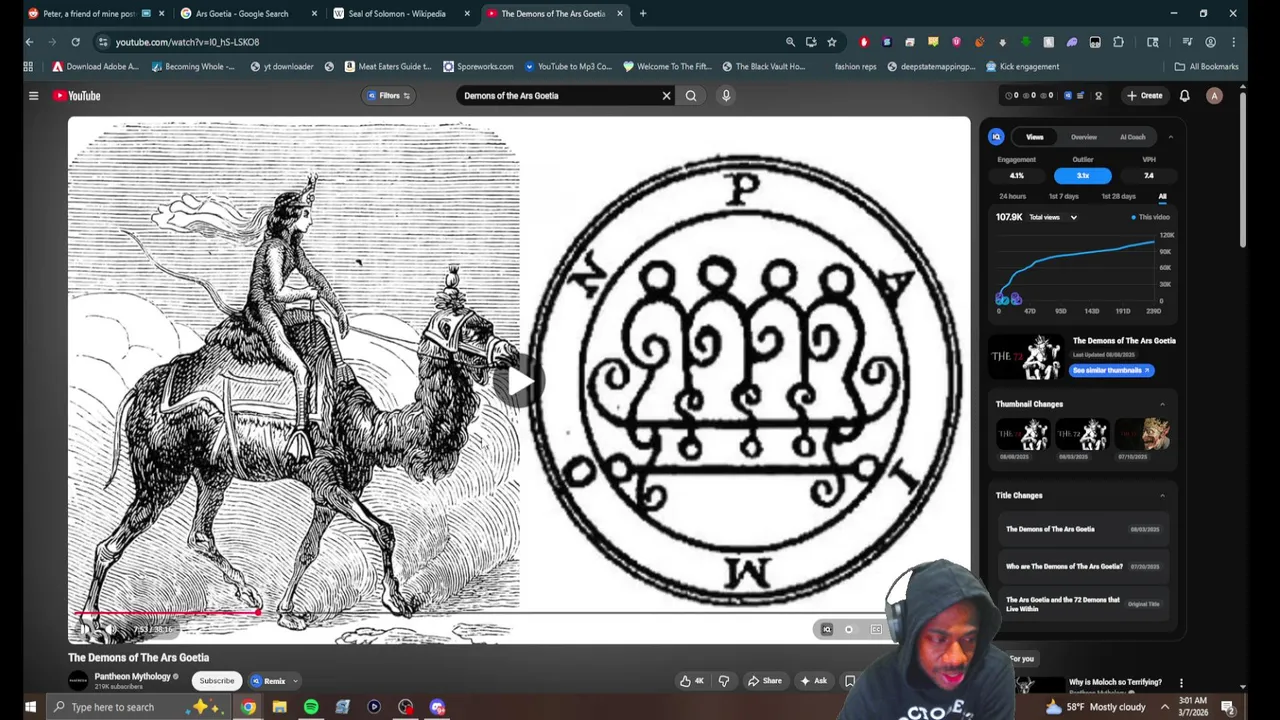1280x720 pixels.
Task: Share the video
Action: [x=765, y=681]
